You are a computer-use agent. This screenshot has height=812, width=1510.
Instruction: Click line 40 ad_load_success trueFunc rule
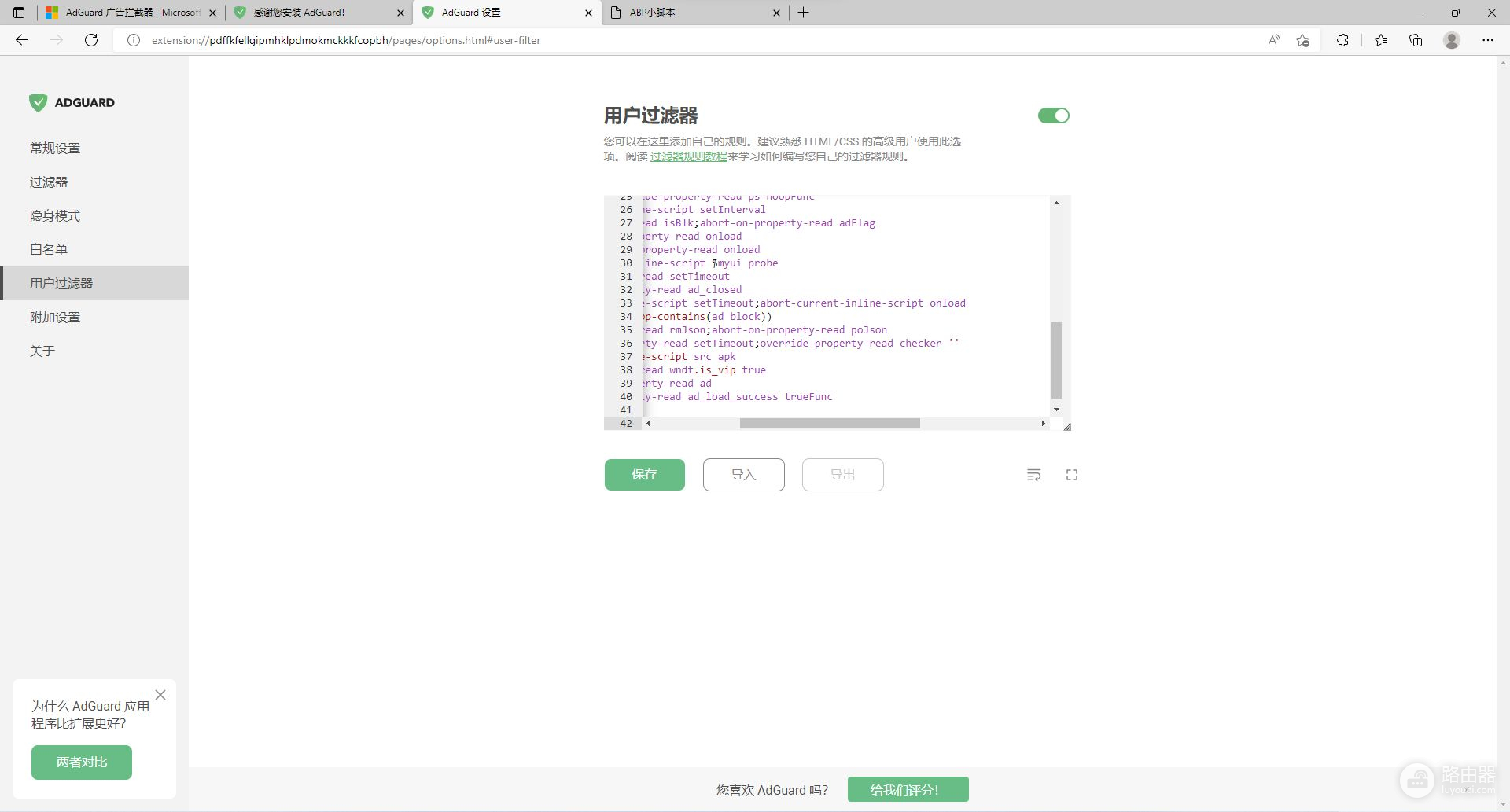[738, 397]
